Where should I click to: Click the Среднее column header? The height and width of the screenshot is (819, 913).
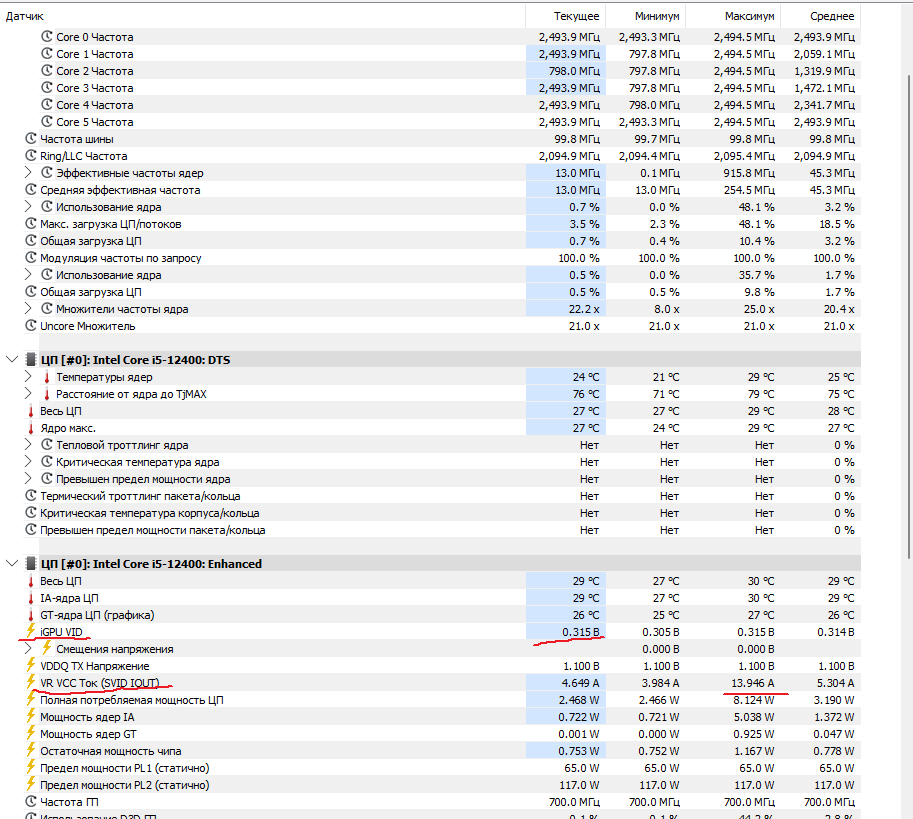tap(820, 16)
